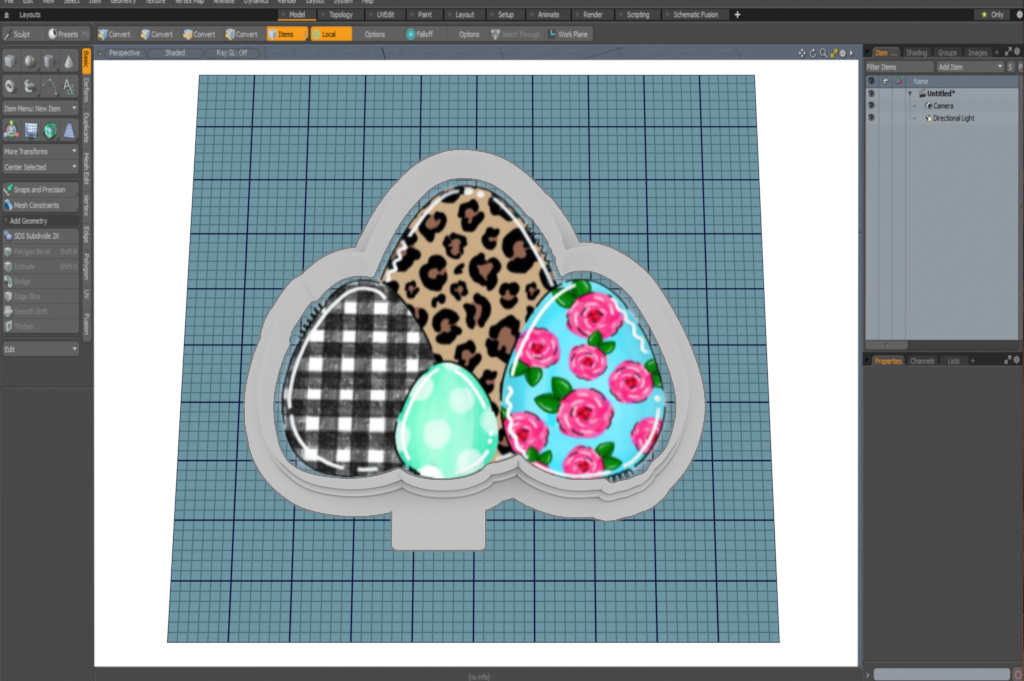Click the viewport zoom magnifier icon
Image resolution: width=1024 pixels, height=681 pixels.
pyautogui.click(x=823, y=53)
